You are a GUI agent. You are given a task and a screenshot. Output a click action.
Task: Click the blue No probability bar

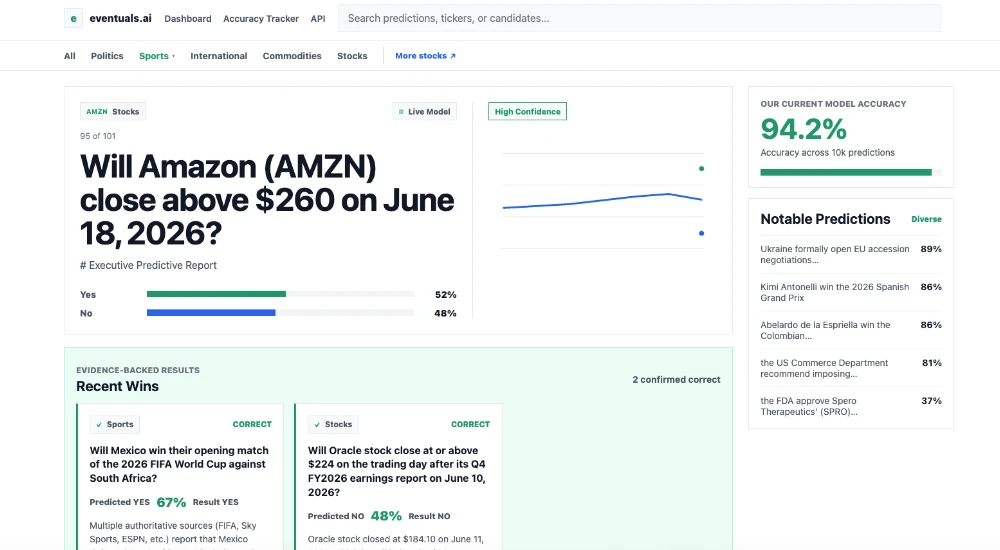point(211,313)
